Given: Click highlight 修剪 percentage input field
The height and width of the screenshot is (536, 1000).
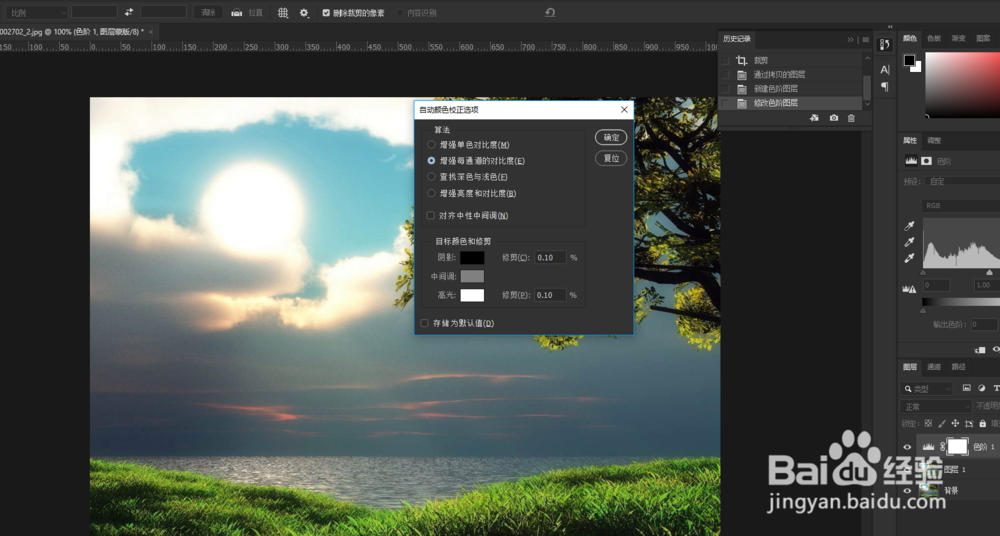Looking at the screenshot, I should point(550,295).
